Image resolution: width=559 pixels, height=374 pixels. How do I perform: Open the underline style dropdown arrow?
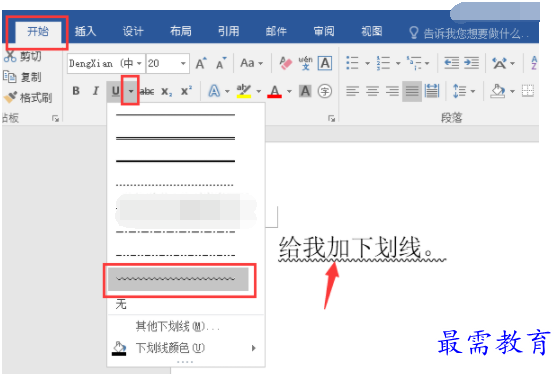(131, 91)
